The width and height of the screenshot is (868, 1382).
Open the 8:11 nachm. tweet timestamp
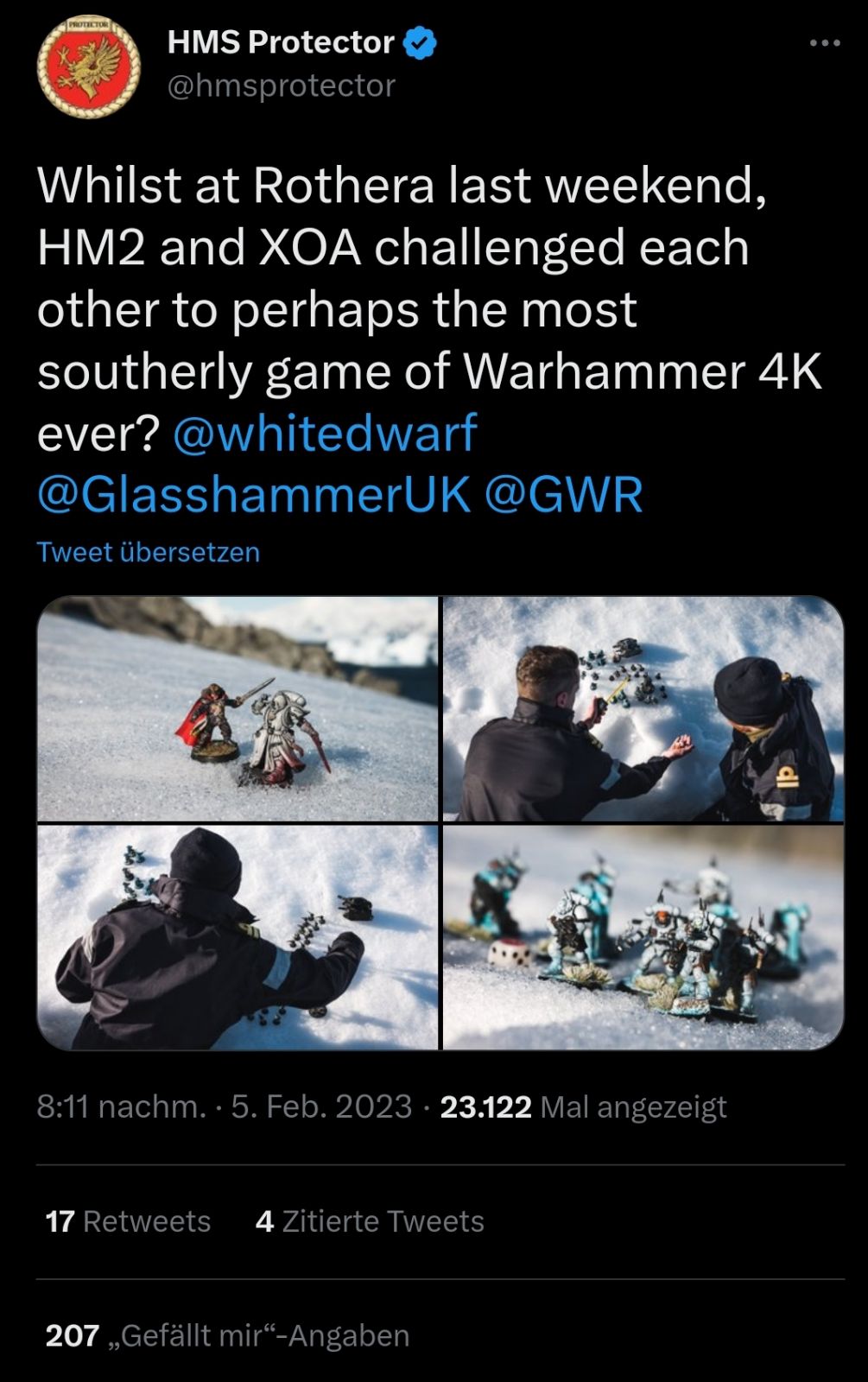click(122, 1106)
